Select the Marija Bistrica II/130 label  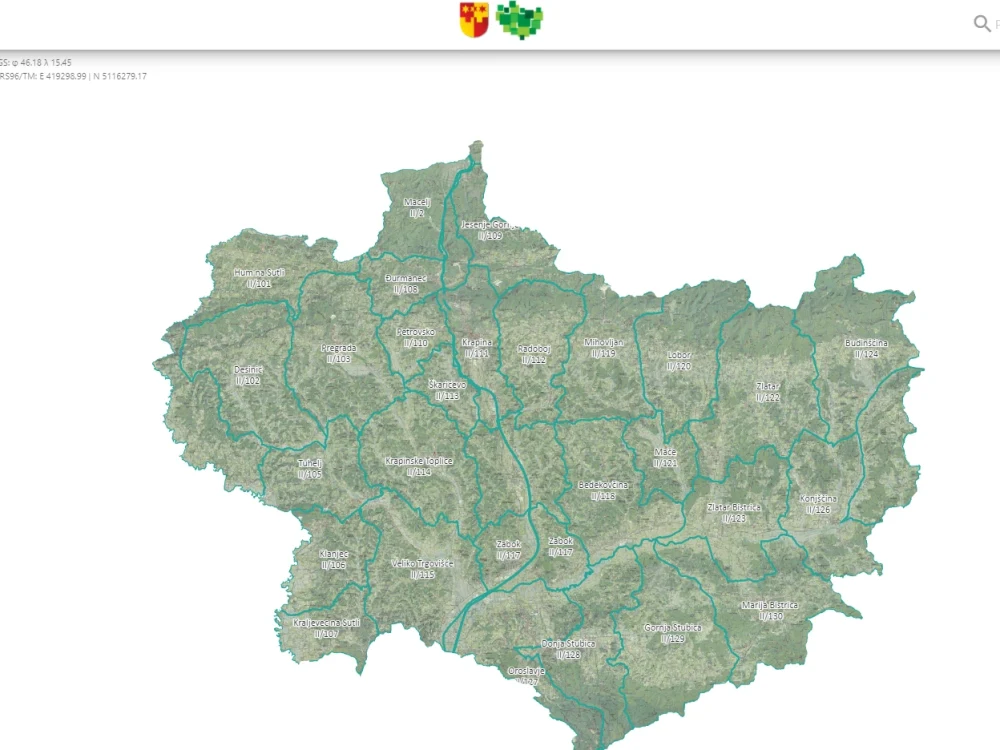pyautogui.click(x=770, y=610)
